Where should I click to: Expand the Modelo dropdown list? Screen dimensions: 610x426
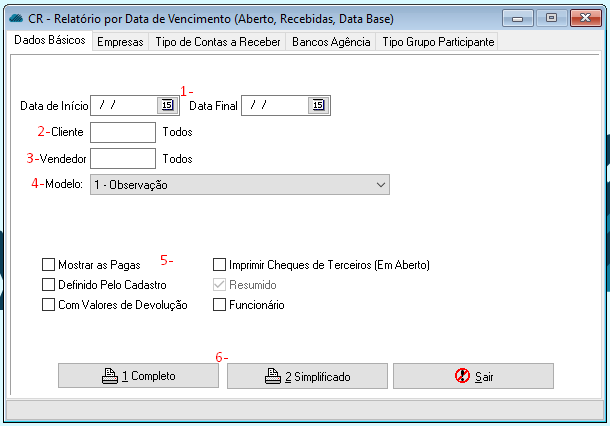tap(380, 185)
